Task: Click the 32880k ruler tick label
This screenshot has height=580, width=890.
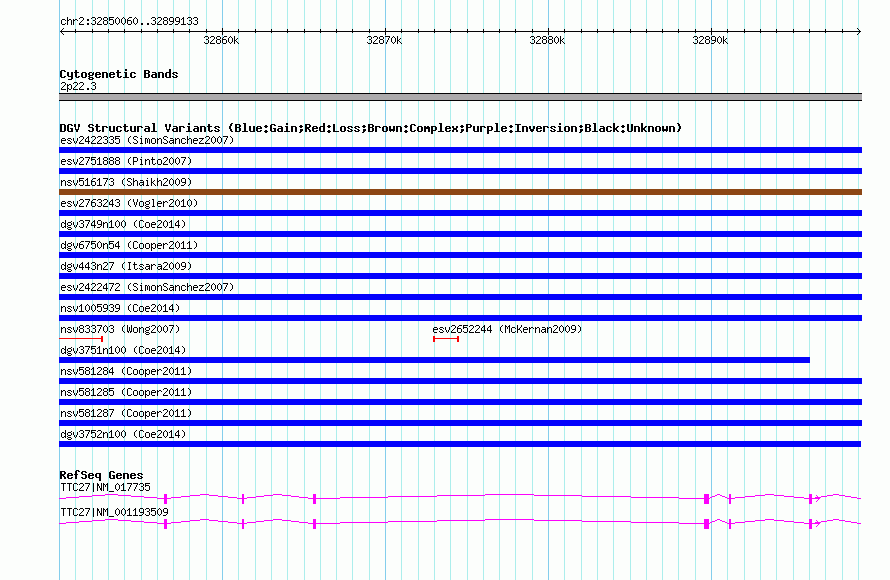Action: coord(547,40)
